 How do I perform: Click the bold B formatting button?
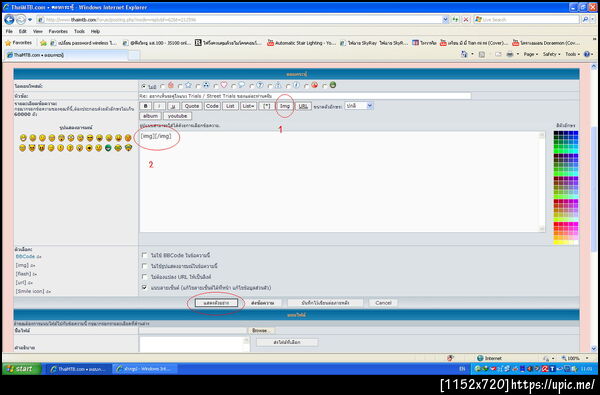coord(145,106)
